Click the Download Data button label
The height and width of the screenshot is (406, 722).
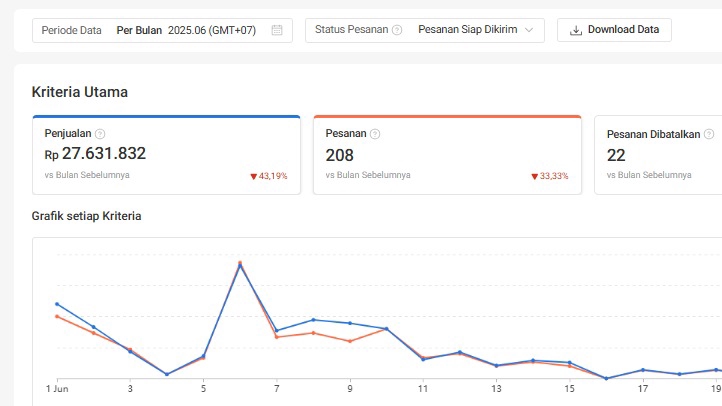coord(623,30)
